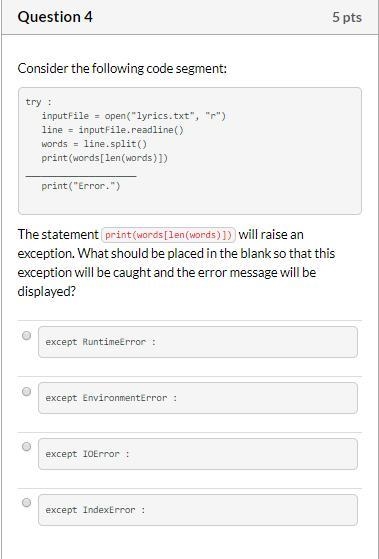This screenshot has height=559, width=379.
Task: Click the 'except IndexError :' answer box
Action: (x=198, y=510)
